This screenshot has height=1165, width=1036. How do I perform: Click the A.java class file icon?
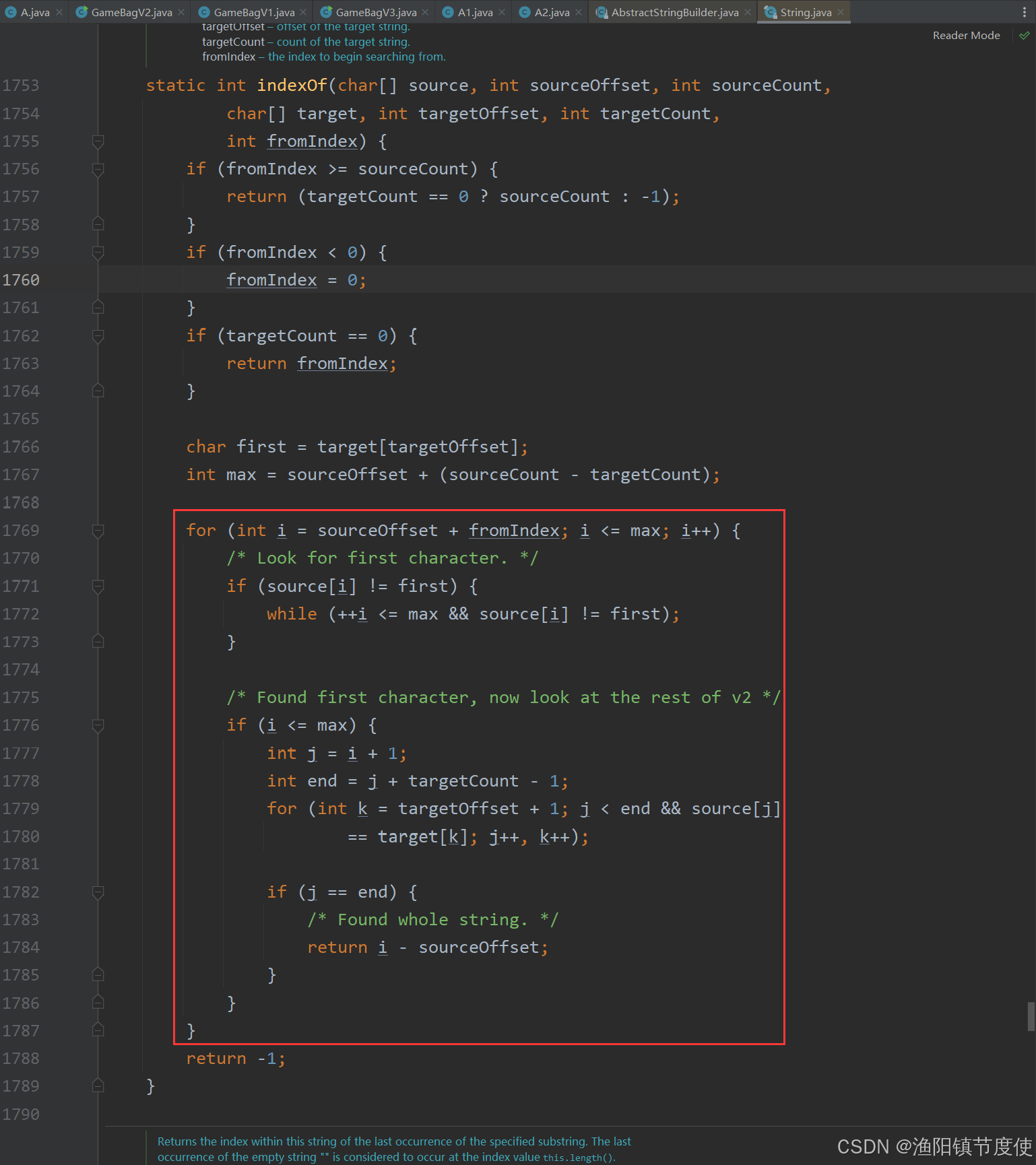(11, 12)
